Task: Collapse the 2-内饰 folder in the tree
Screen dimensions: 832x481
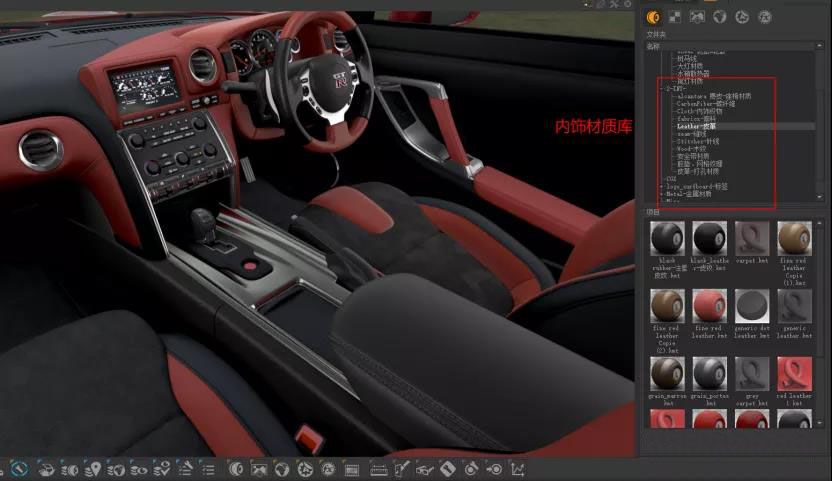Action: [x=661, y=88]
